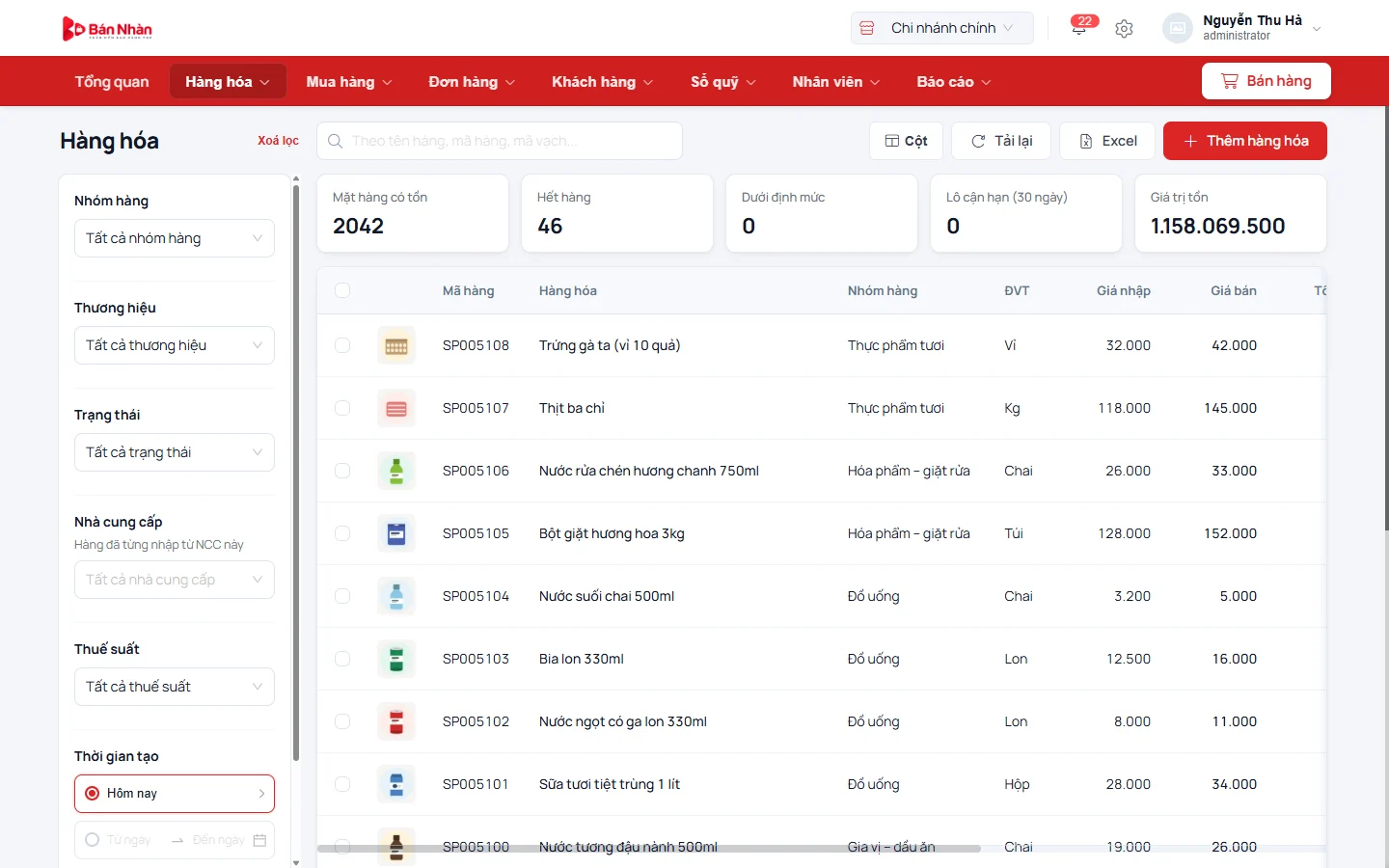This screenshot has width=1389, height=868.
Task: Click the can icon for Nước ngọt có ga
Action: pyautogui.click(x=396, y=721)
